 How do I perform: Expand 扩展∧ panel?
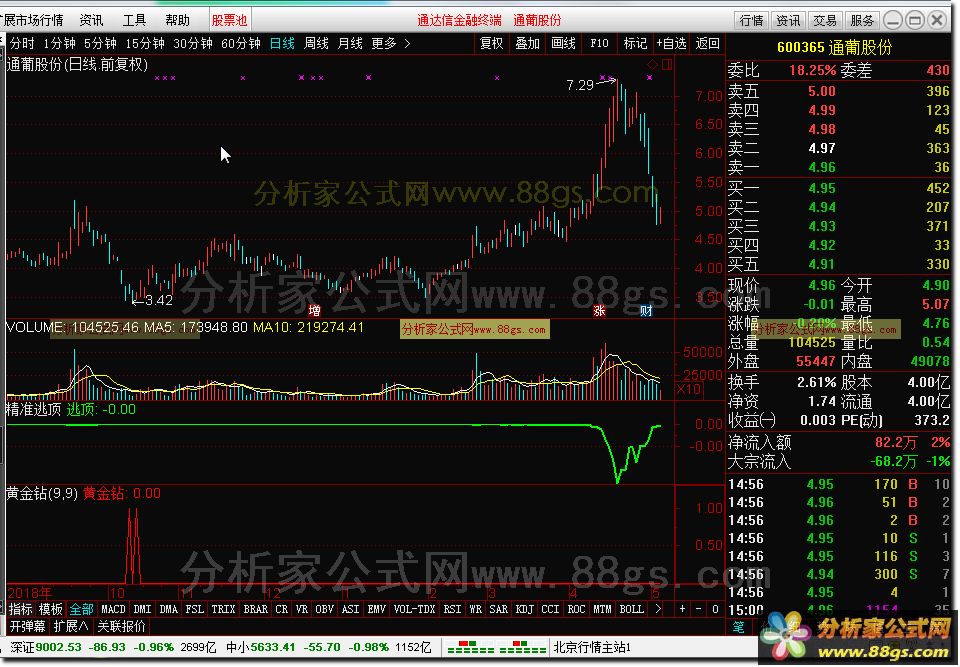click(x=71, y=627)
